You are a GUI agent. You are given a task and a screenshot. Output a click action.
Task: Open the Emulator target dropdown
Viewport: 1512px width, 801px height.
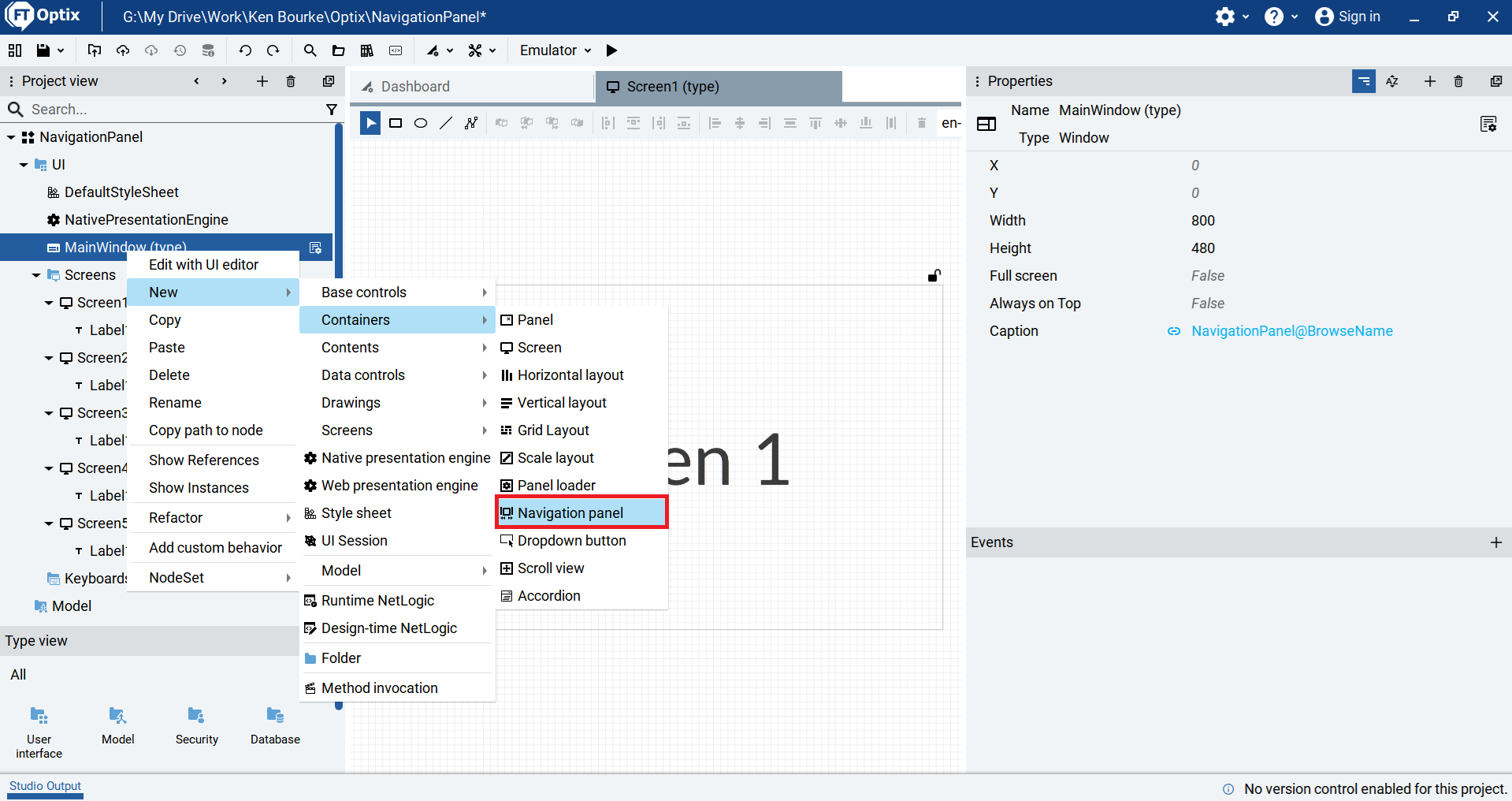(x=555, y=50)
